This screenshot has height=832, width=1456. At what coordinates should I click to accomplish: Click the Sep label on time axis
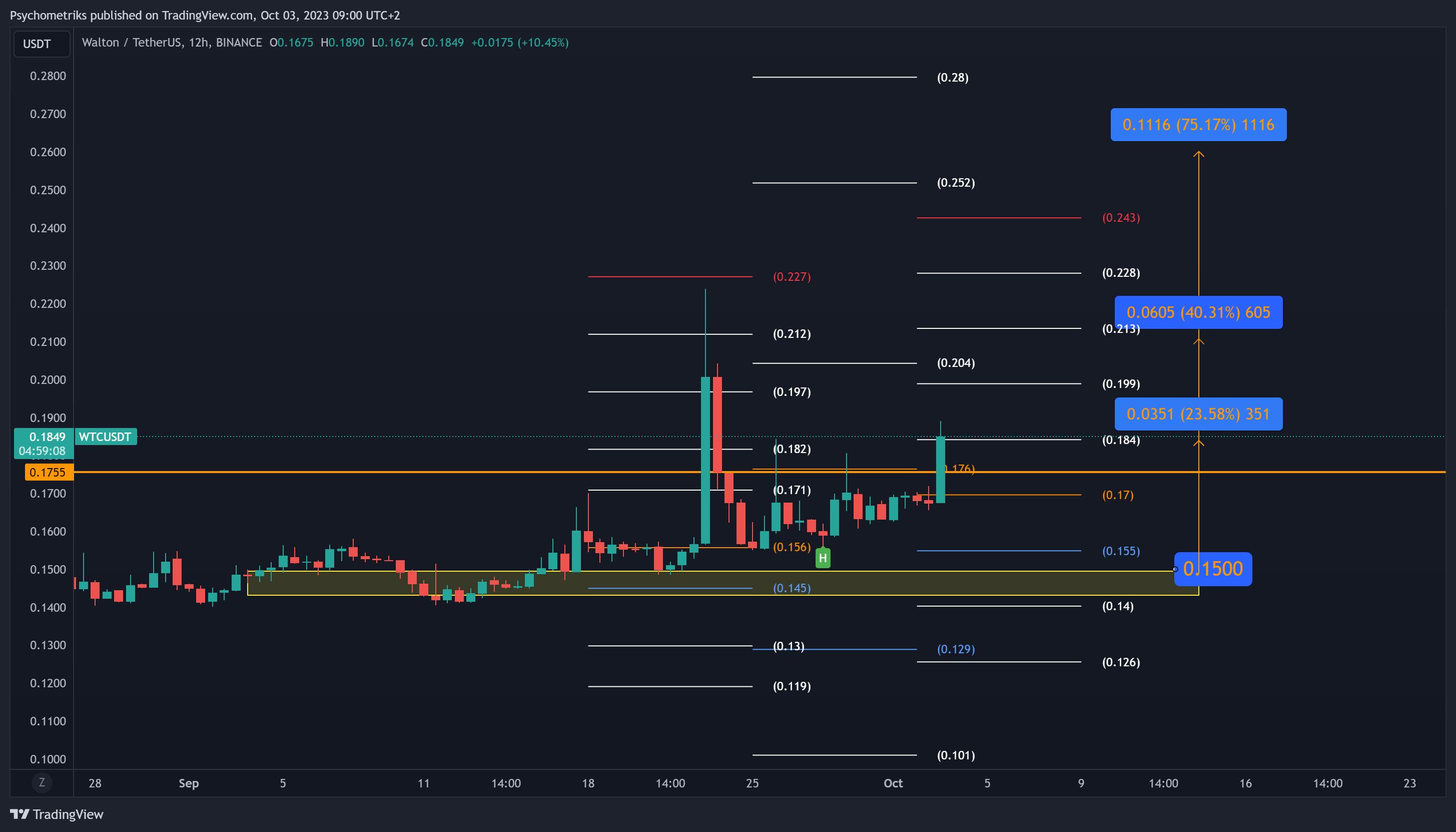[189, 783]
